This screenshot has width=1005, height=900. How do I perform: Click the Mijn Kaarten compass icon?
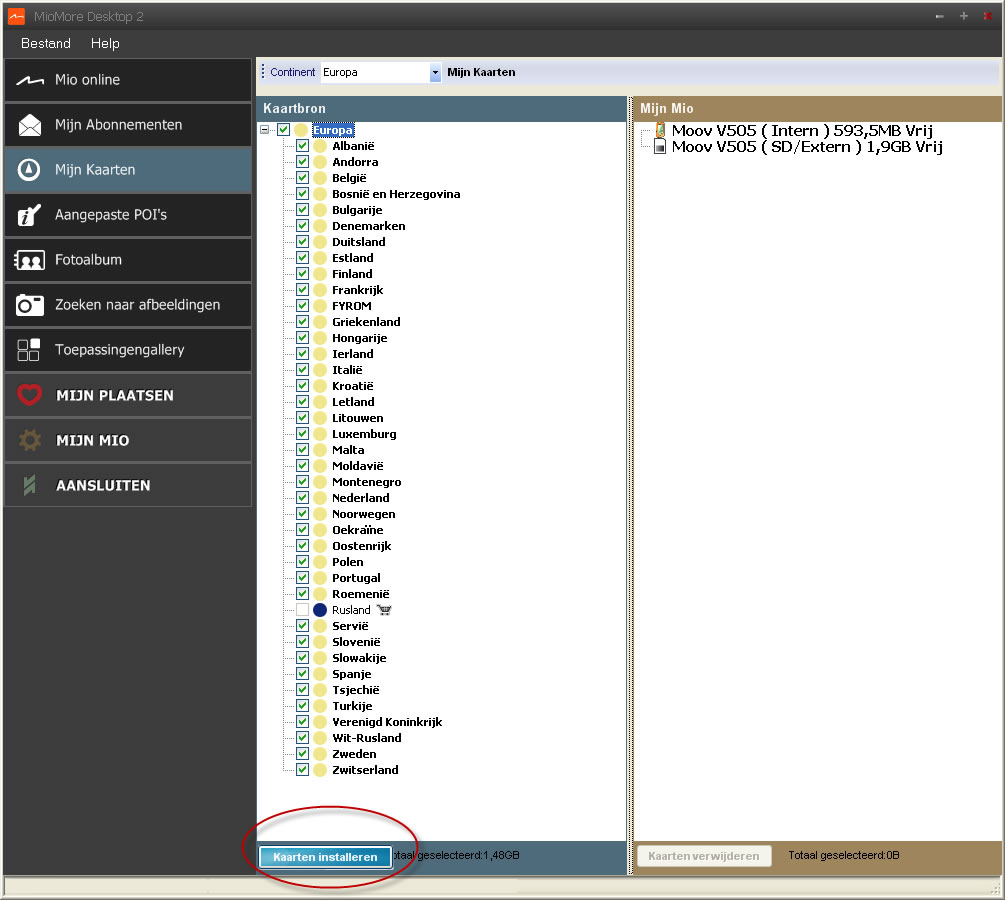29,170
